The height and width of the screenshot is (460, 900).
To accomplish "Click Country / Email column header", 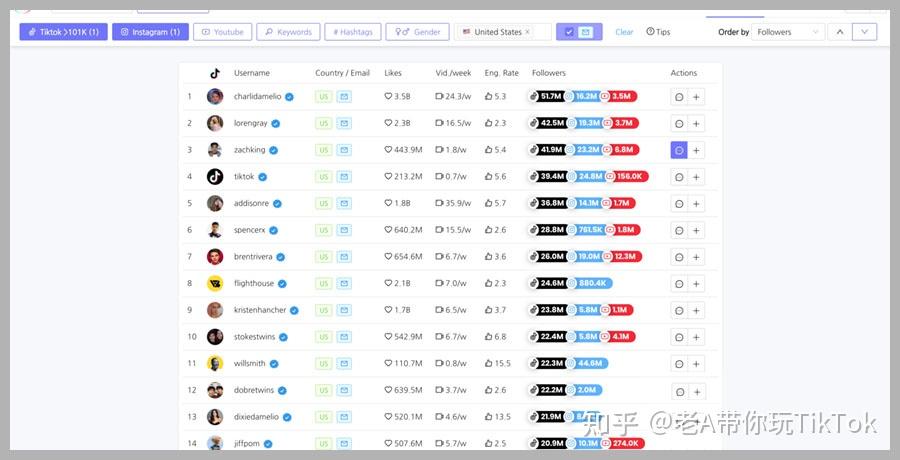I will point(342,73).
